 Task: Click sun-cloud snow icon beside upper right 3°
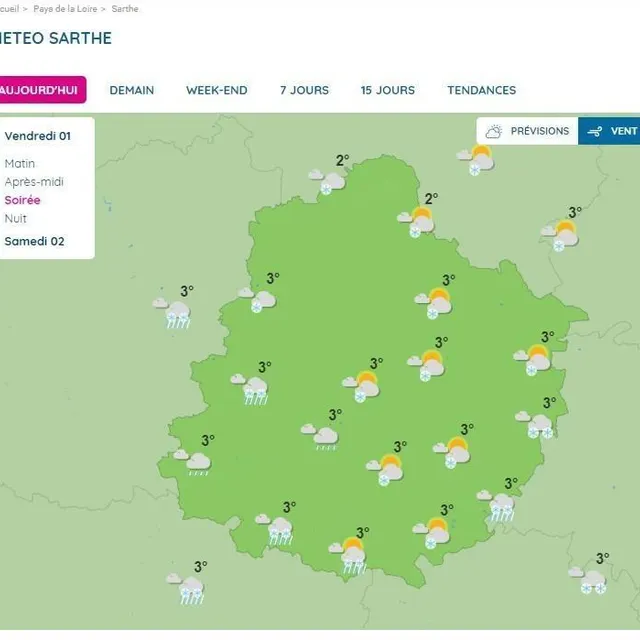[433, 304]
